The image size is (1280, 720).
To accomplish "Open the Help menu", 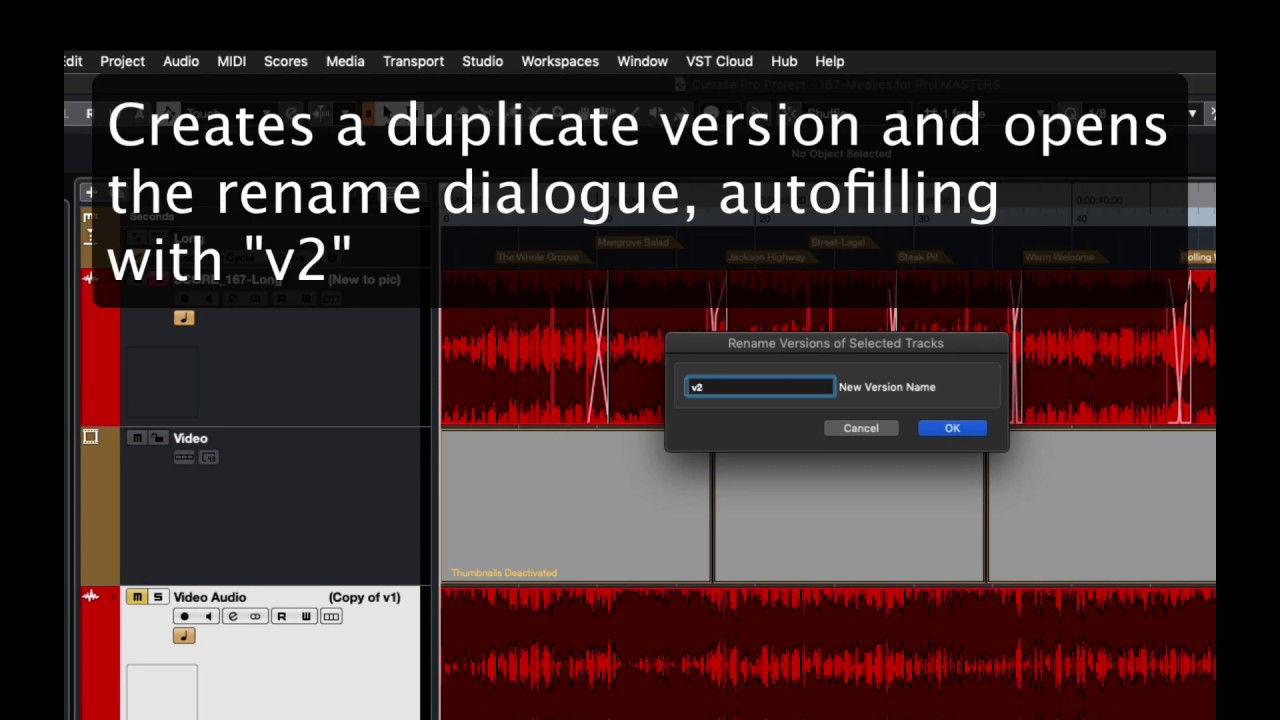I will (x=829, y=61).
